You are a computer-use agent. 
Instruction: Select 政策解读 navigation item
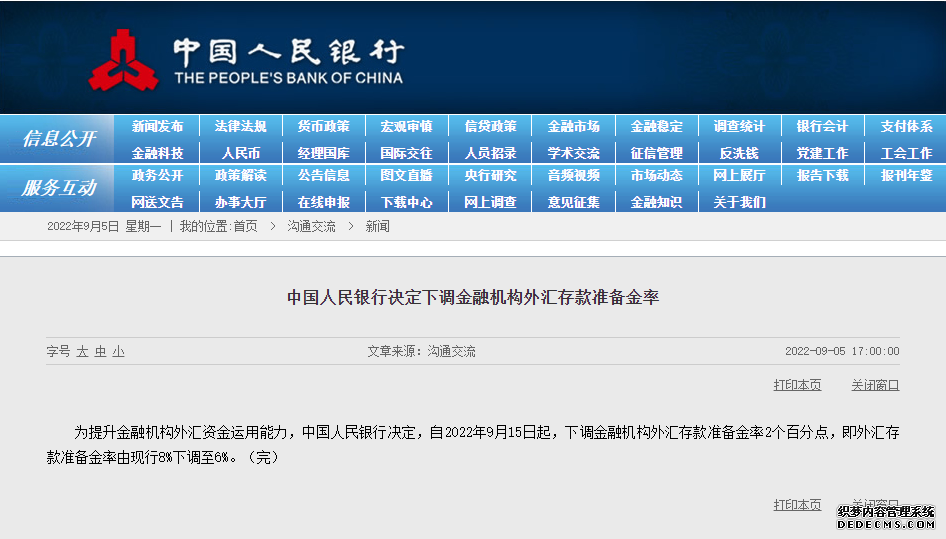tap(240, 175)
